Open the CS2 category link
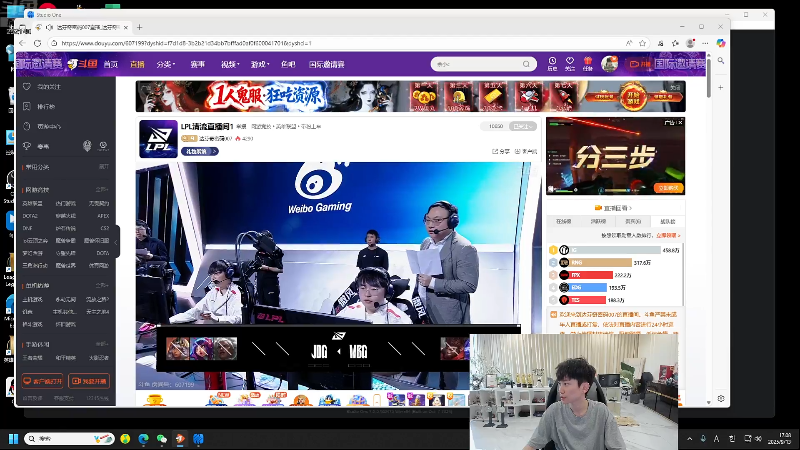800x450 pixels. [105, 229]
